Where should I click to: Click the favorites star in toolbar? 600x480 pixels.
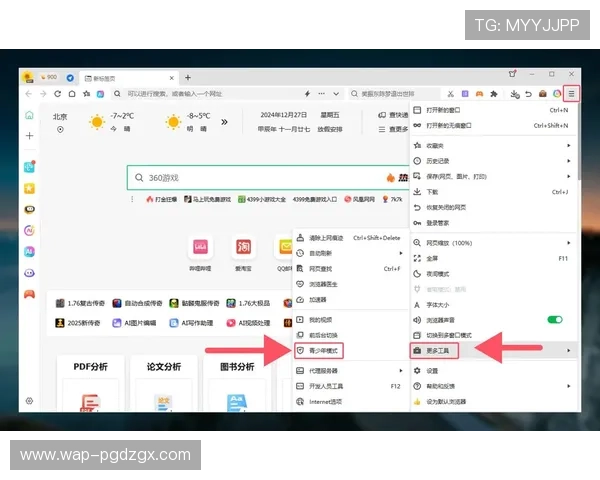click(86, 94)
